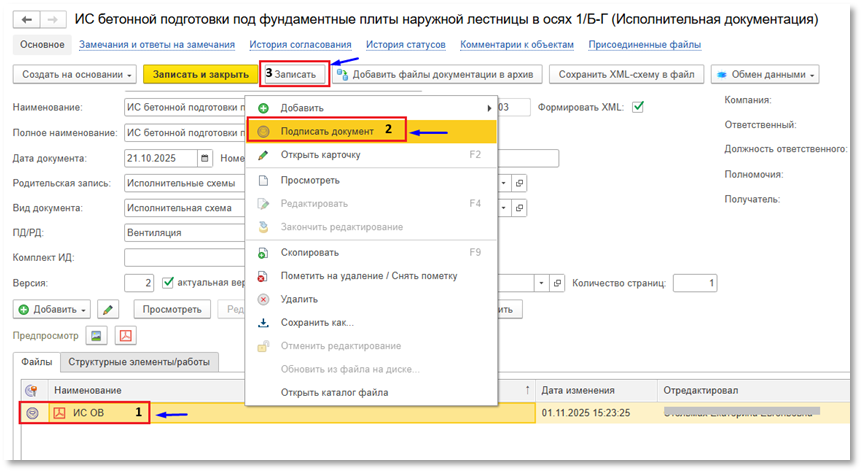Select Сохранить как... in the context menu
This screenshot has height=473, width=863.
pos(317,322)
